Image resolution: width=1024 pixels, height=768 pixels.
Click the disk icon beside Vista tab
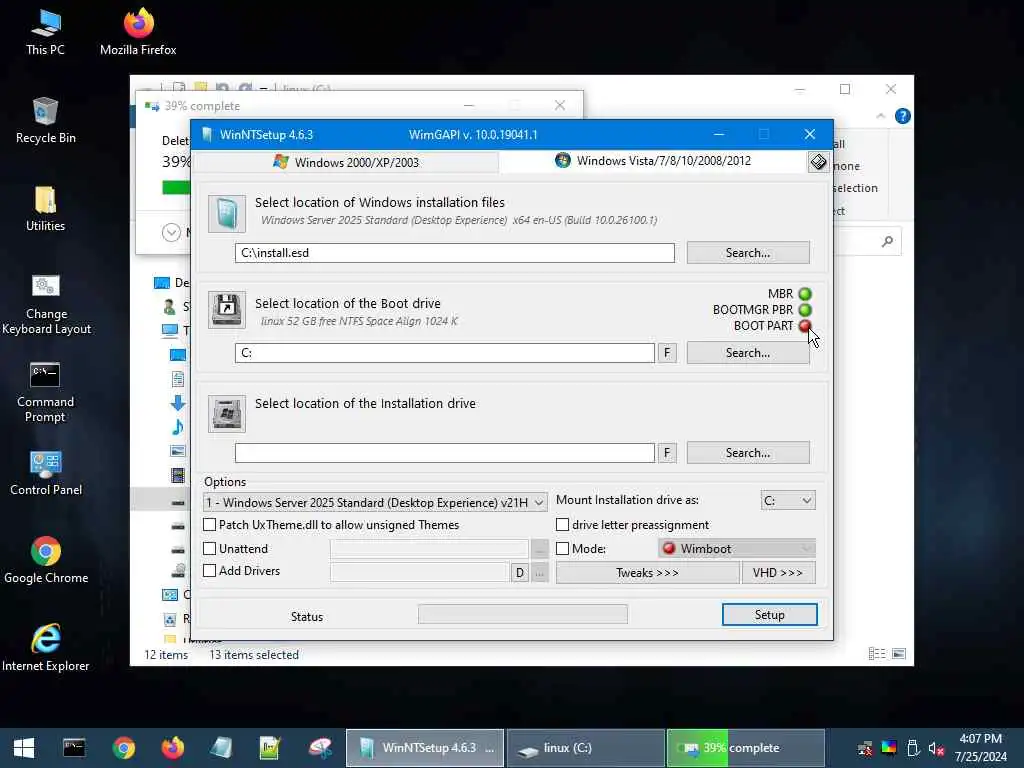(x=818, y=162)
